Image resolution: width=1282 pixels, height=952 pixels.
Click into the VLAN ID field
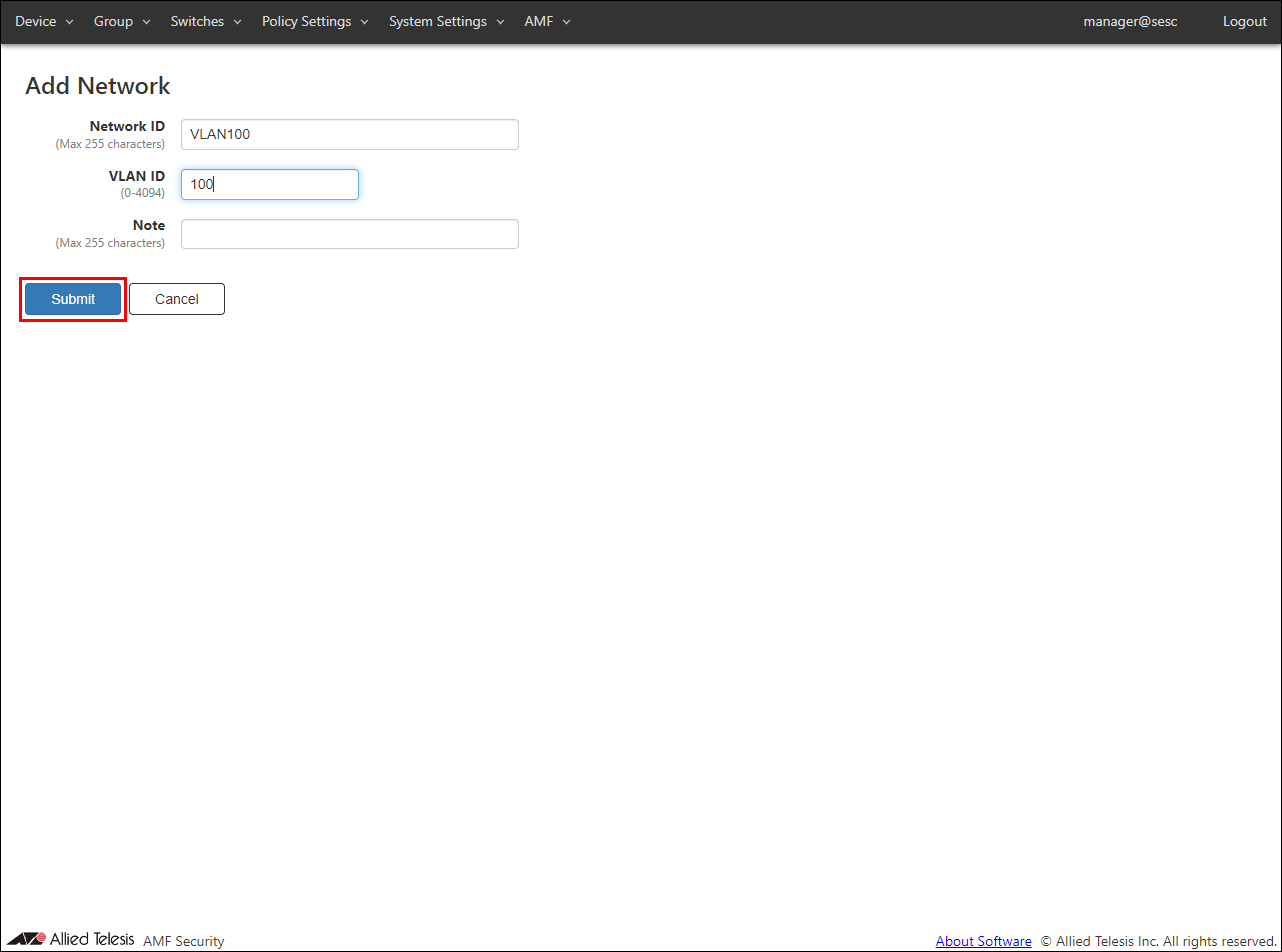(269, 184)
